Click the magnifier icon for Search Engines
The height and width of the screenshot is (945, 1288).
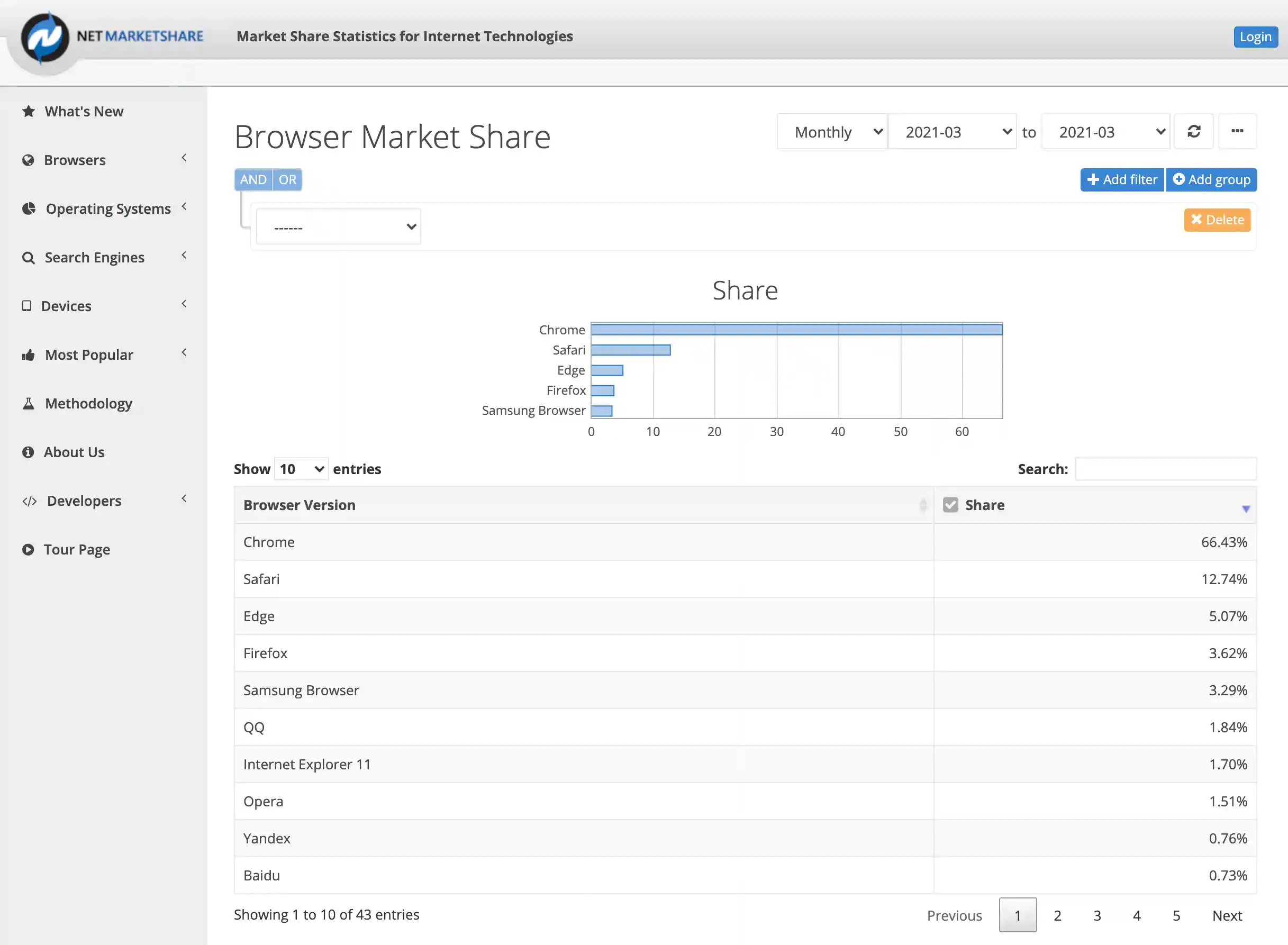pos(29,258)
